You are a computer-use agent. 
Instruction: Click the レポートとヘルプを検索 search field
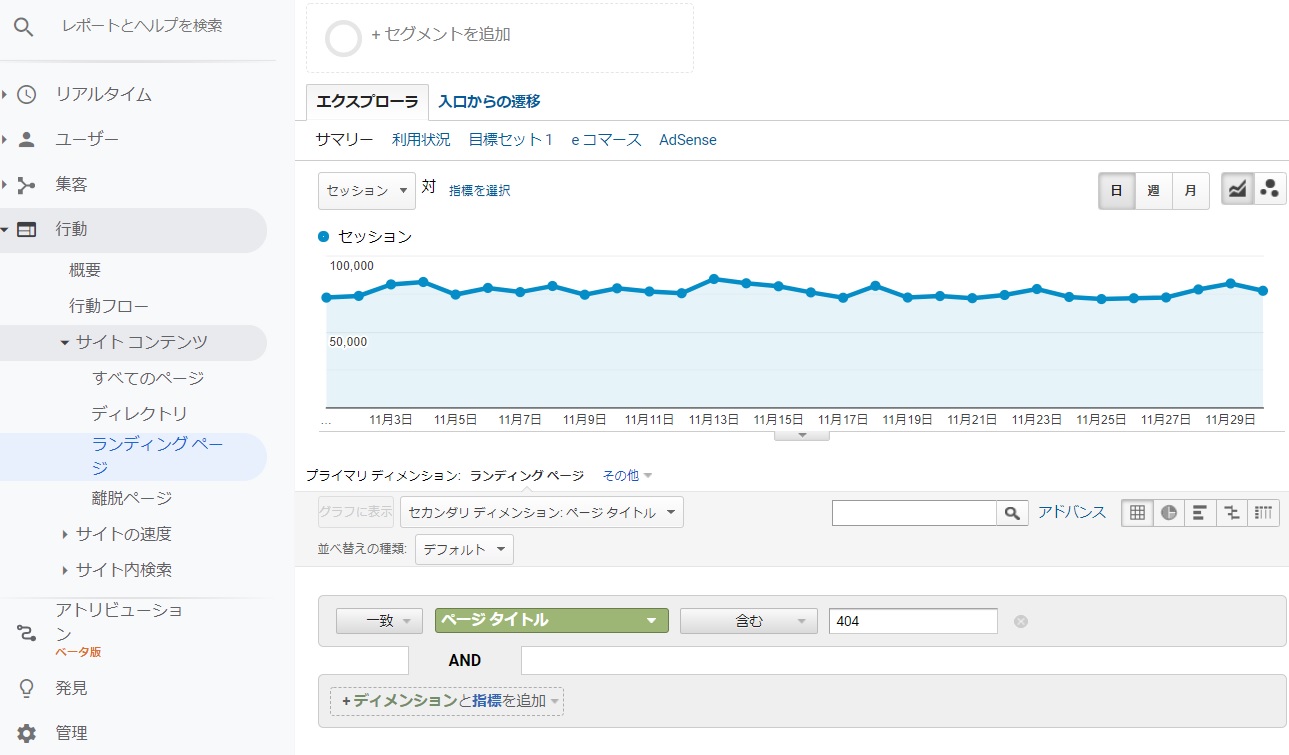coord(142,26)
